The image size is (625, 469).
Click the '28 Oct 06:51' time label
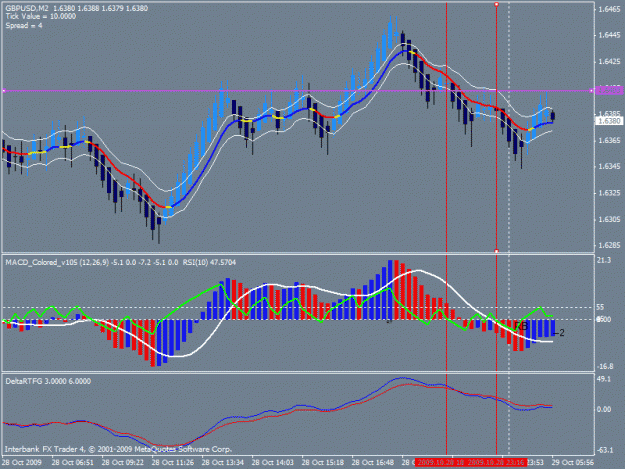(73, 463)
